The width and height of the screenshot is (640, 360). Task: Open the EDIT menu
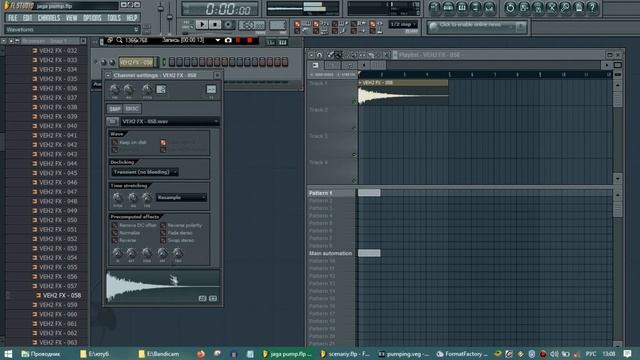(x=27, y=18)
